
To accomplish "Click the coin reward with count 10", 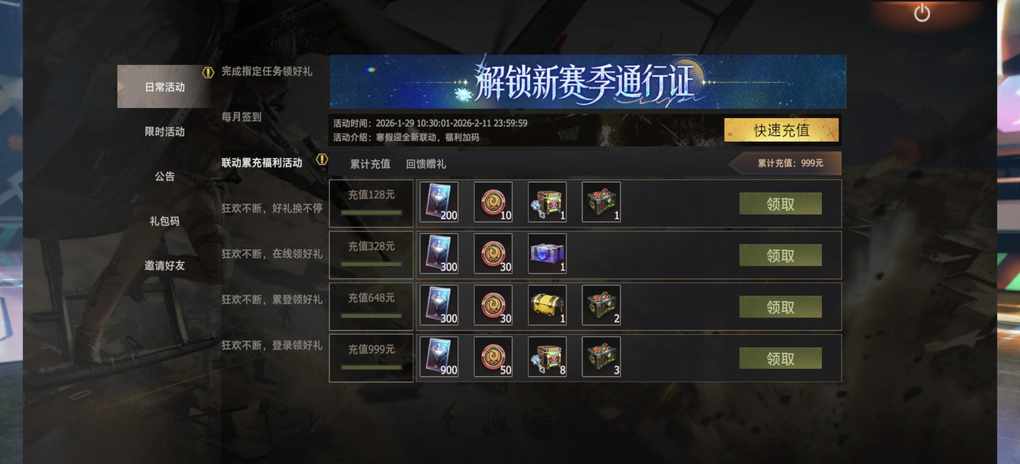I will coord(493,202).
